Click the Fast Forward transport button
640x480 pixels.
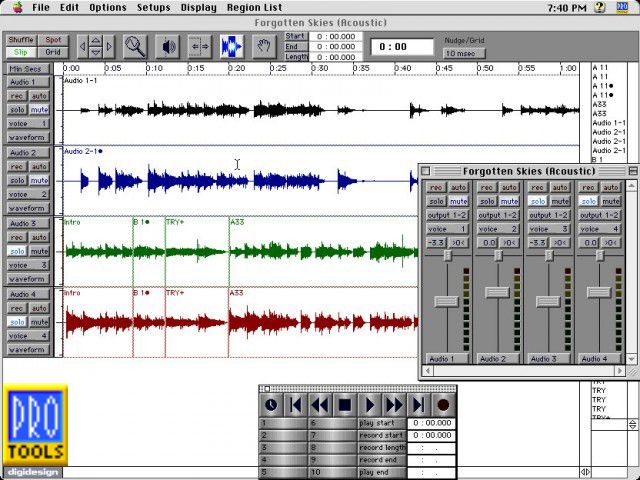click(394, 405)
